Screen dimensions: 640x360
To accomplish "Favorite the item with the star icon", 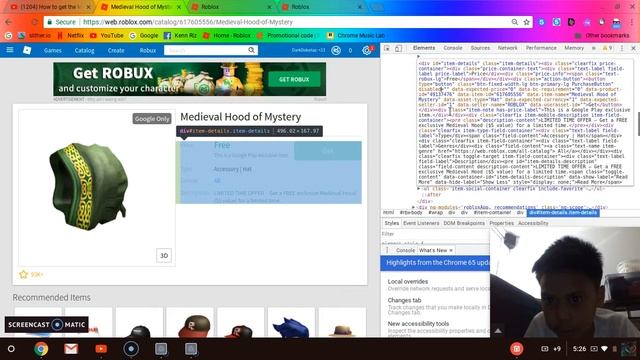I will point(23,274).
